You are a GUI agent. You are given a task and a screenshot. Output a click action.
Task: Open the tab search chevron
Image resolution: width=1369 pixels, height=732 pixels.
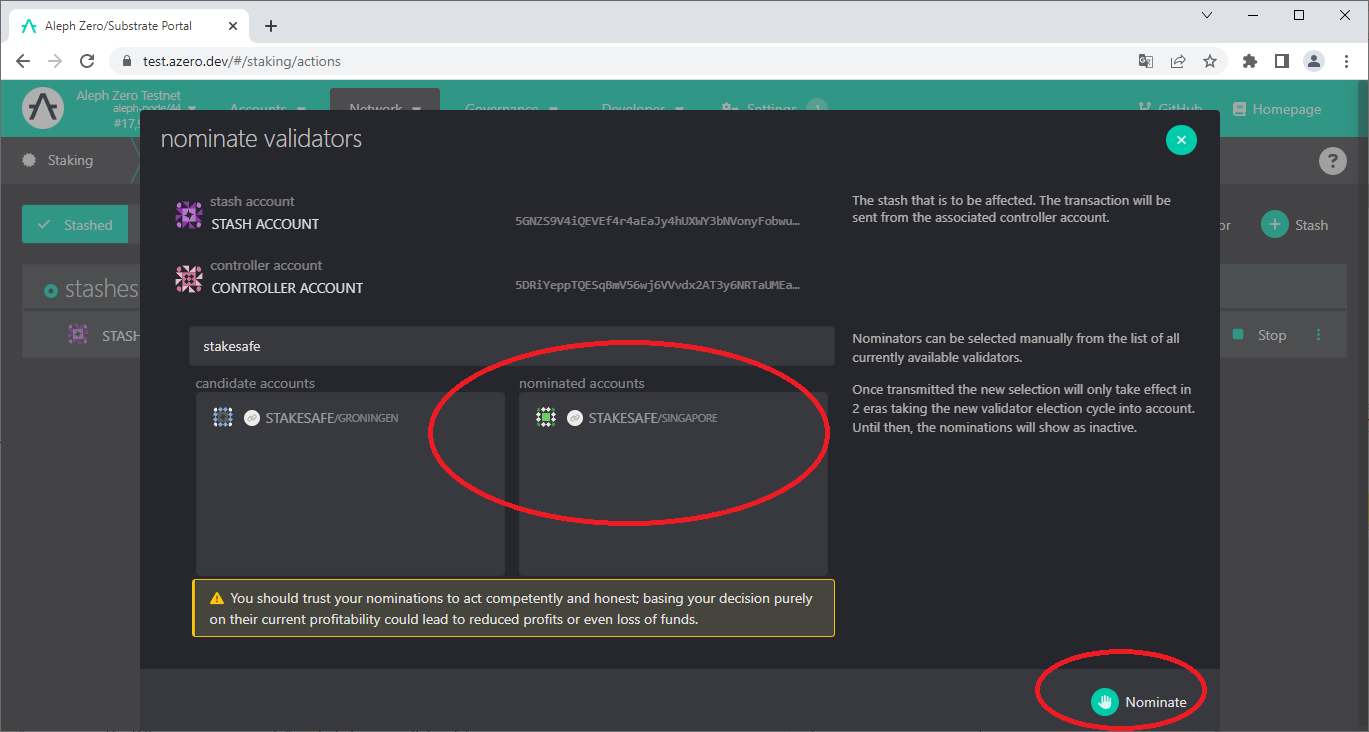click(1207, 15)
